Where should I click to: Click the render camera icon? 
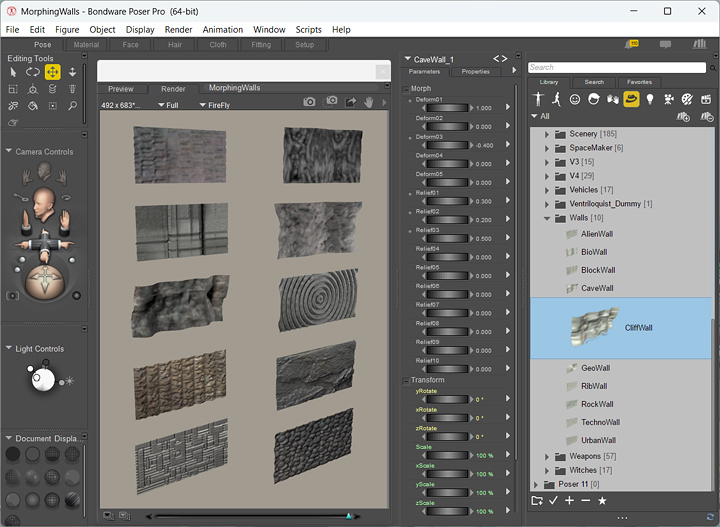point(309,102)
